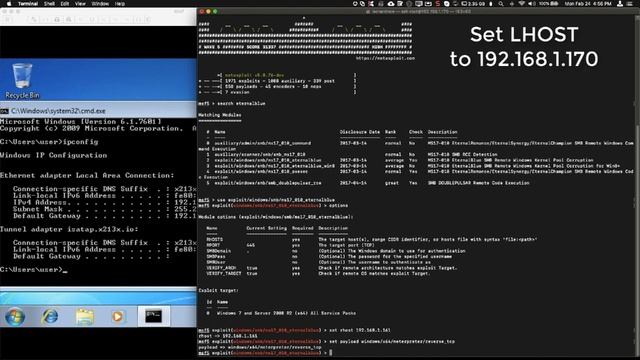
Task: Click the RHOSTS row in module options
Action: click(x=371, y=240)
